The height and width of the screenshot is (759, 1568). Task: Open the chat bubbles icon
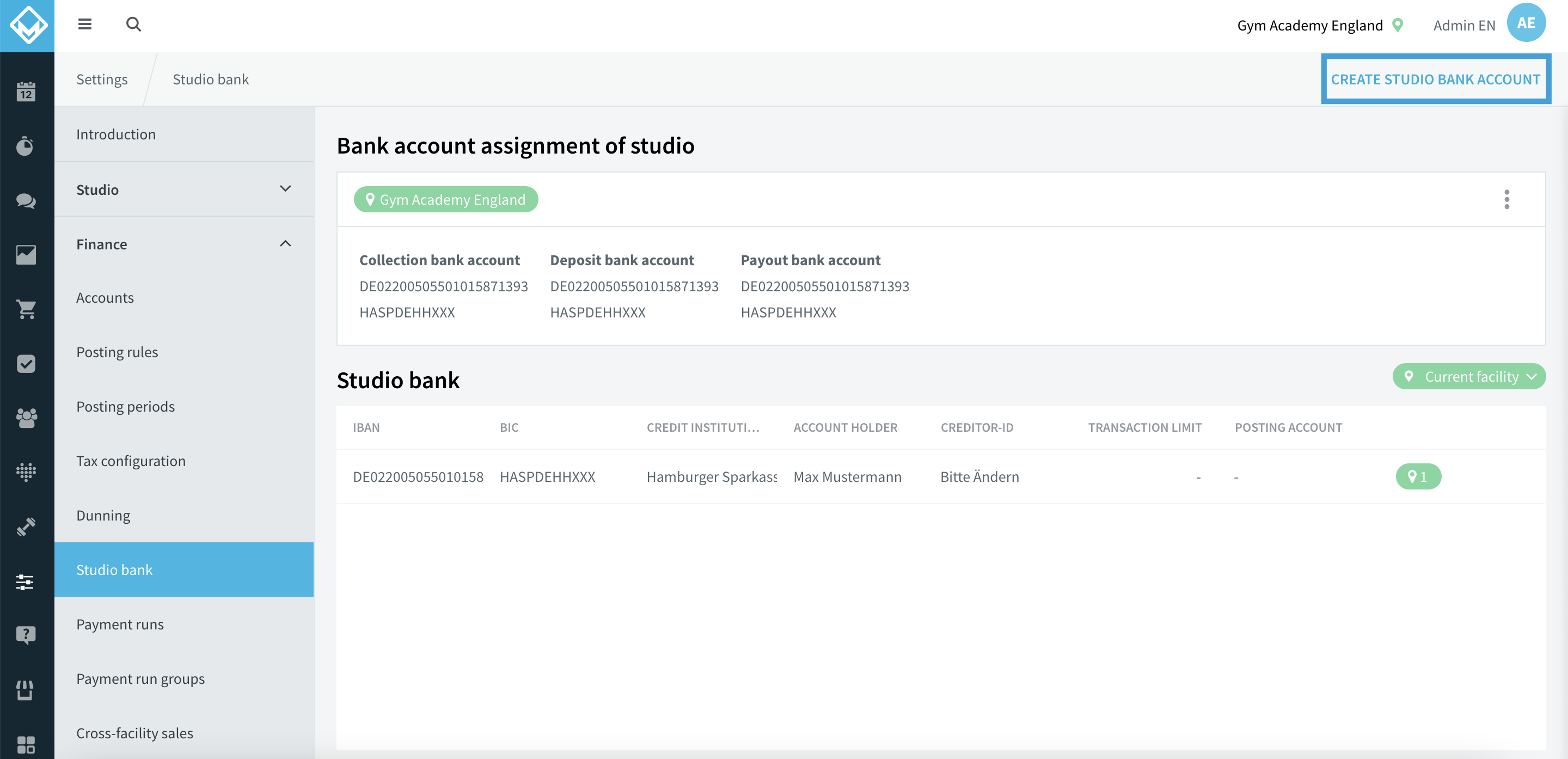pyautogui.click(x=27, y=201)
